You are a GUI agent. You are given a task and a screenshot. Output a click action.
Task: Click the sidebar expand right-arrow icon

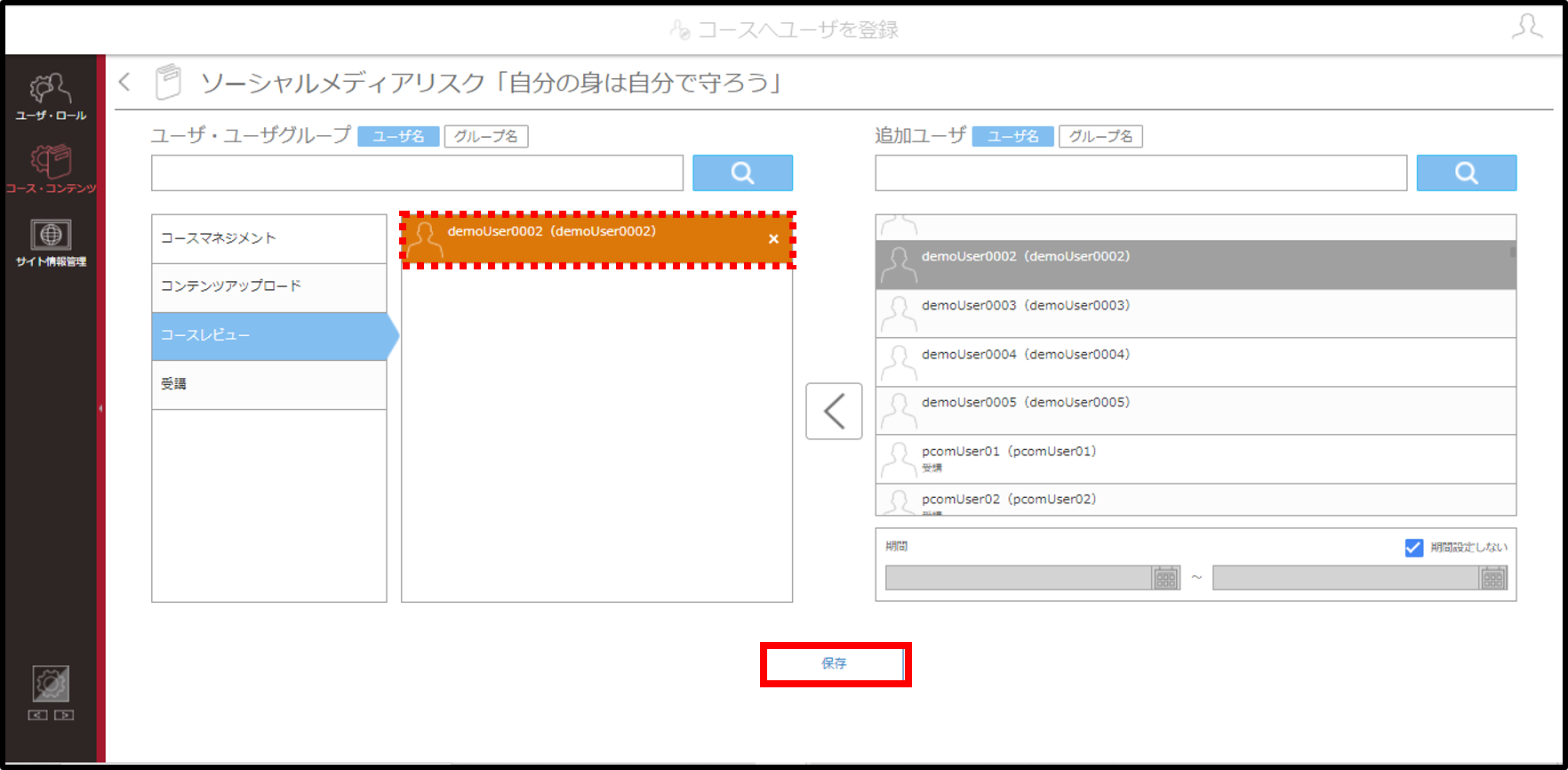click(64, 715)
